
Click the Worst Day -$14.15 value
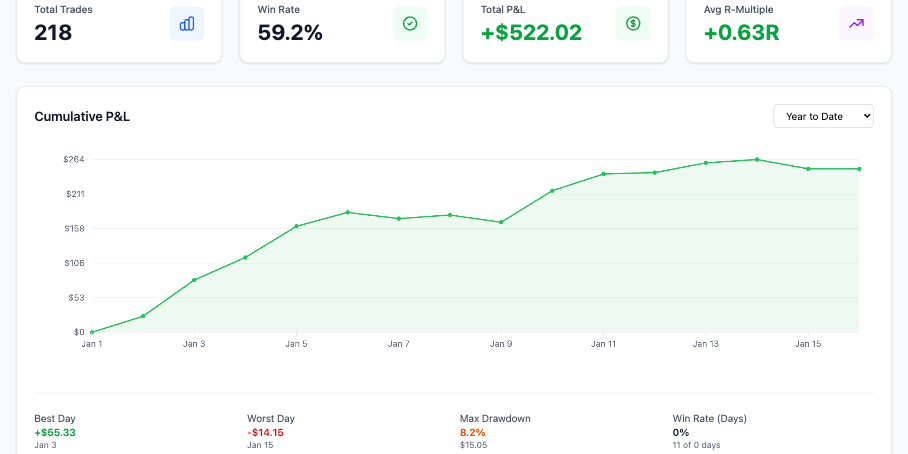click(x=265, y=433)
